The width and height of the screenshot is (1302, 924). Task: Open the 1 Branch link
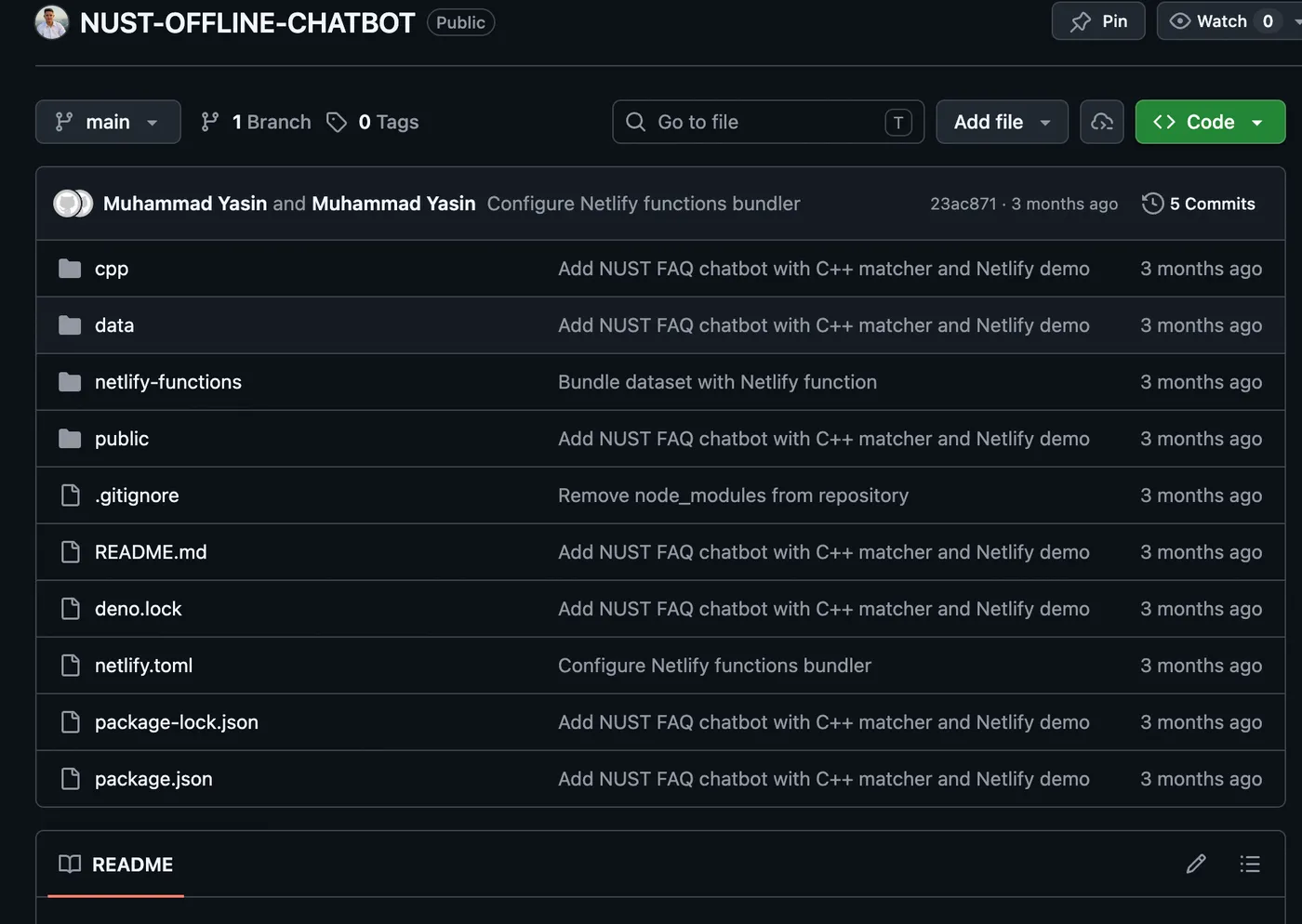click(x=256, y=122)
